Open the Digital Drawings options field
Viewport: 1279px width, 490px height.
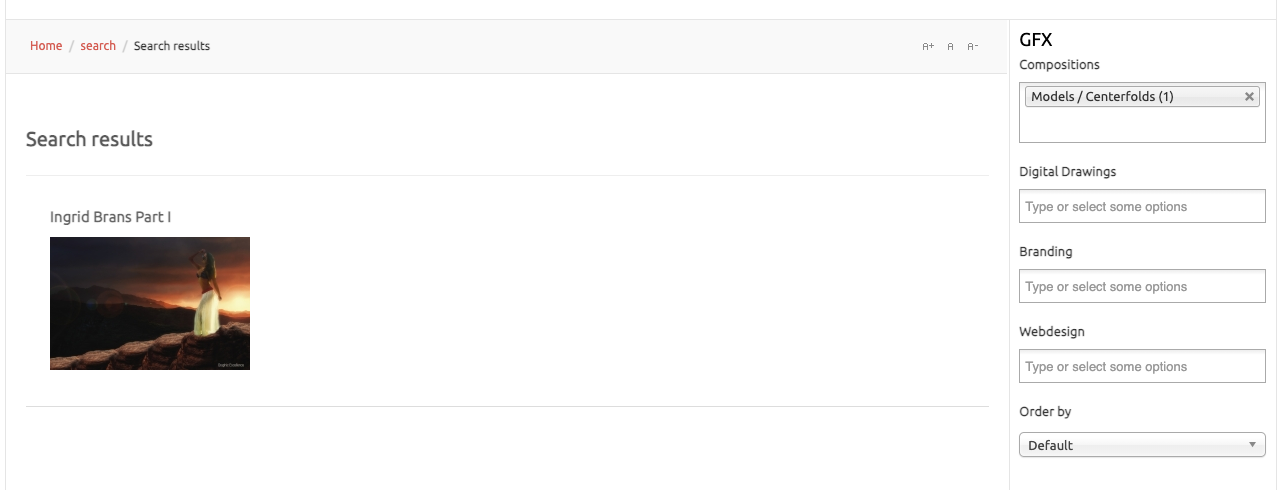click(1142, 207)
